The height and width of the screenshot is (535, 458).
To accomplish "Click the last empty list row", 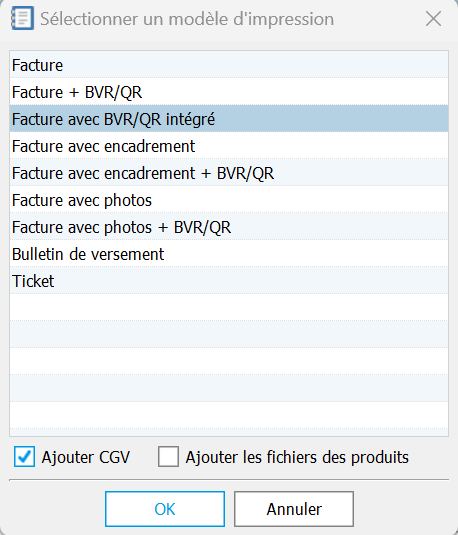I will coord(229,415).
